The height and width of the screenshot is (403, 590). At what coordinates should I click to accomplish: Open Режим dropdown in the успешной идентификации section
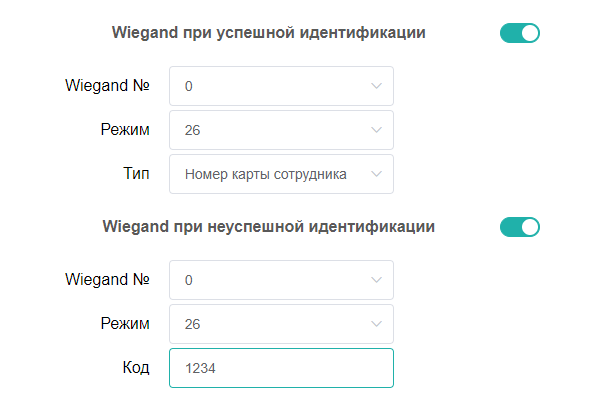coord(281,130)
